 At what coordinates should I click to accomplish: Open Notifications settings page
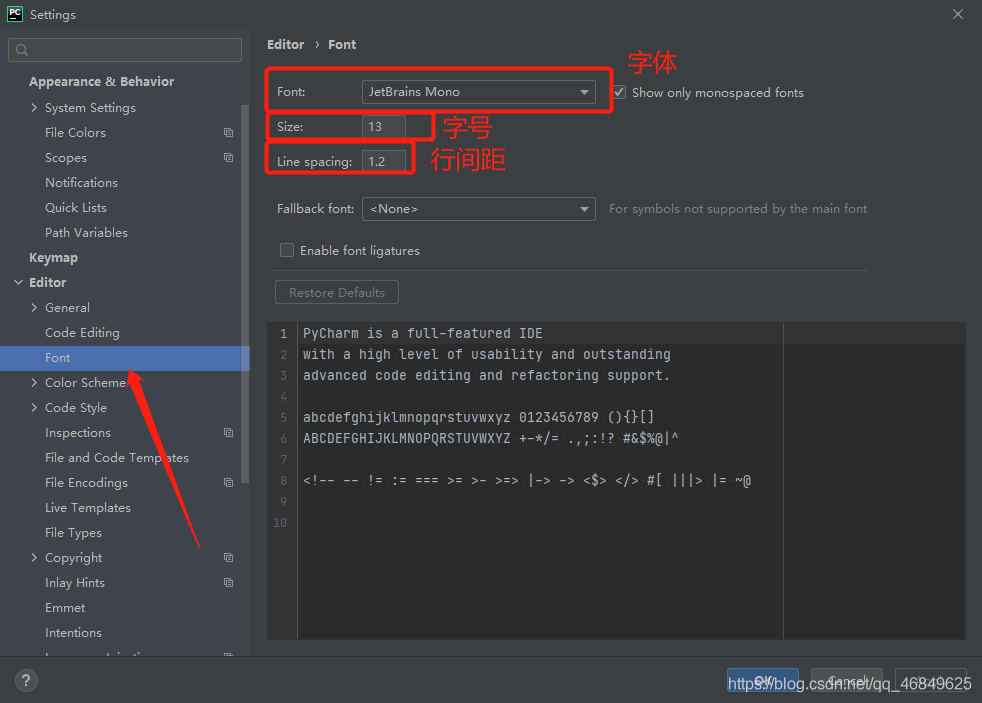tap(81, 183)
